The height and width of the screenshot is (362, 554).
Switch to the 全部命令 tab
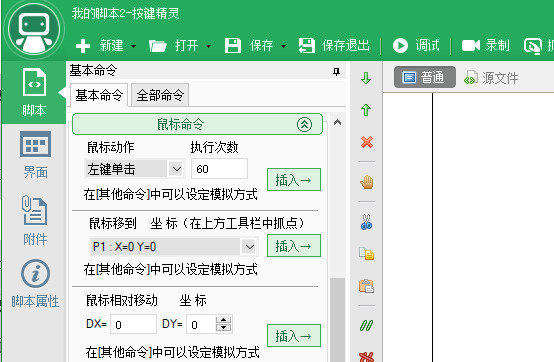coord(160,95)
